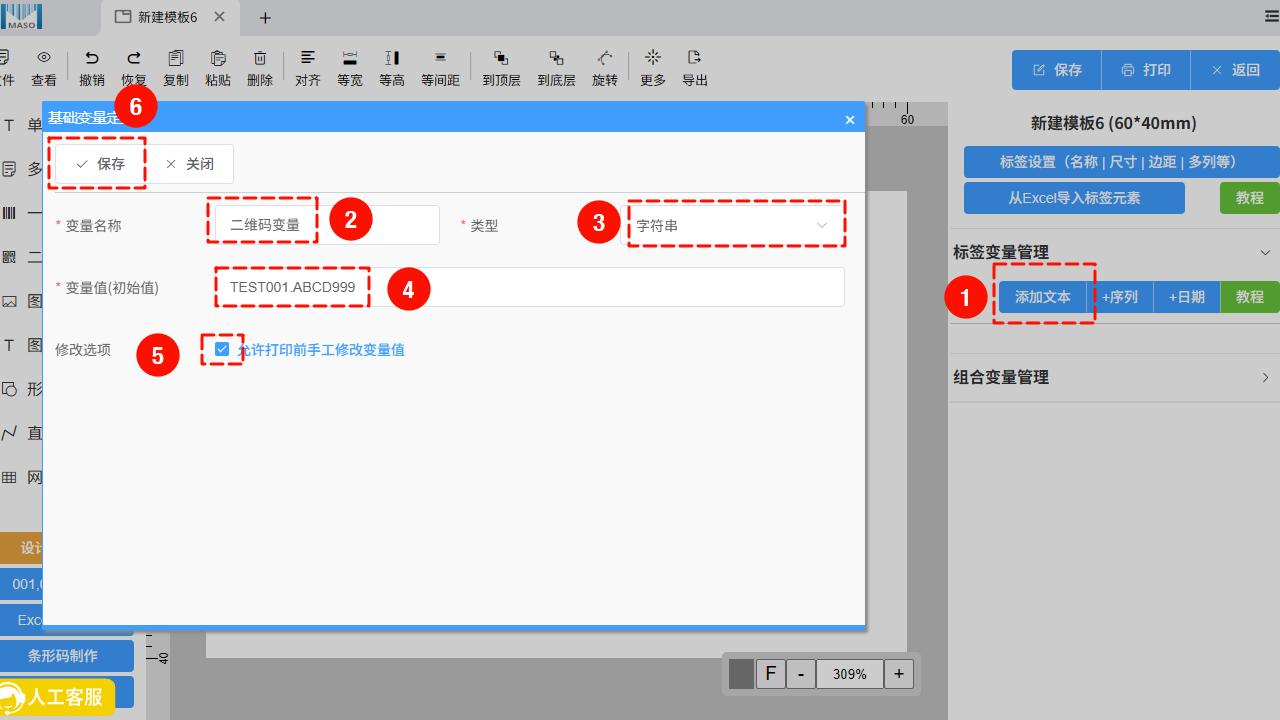Switch to the 新建模板6 tab

tap(167, 17)
